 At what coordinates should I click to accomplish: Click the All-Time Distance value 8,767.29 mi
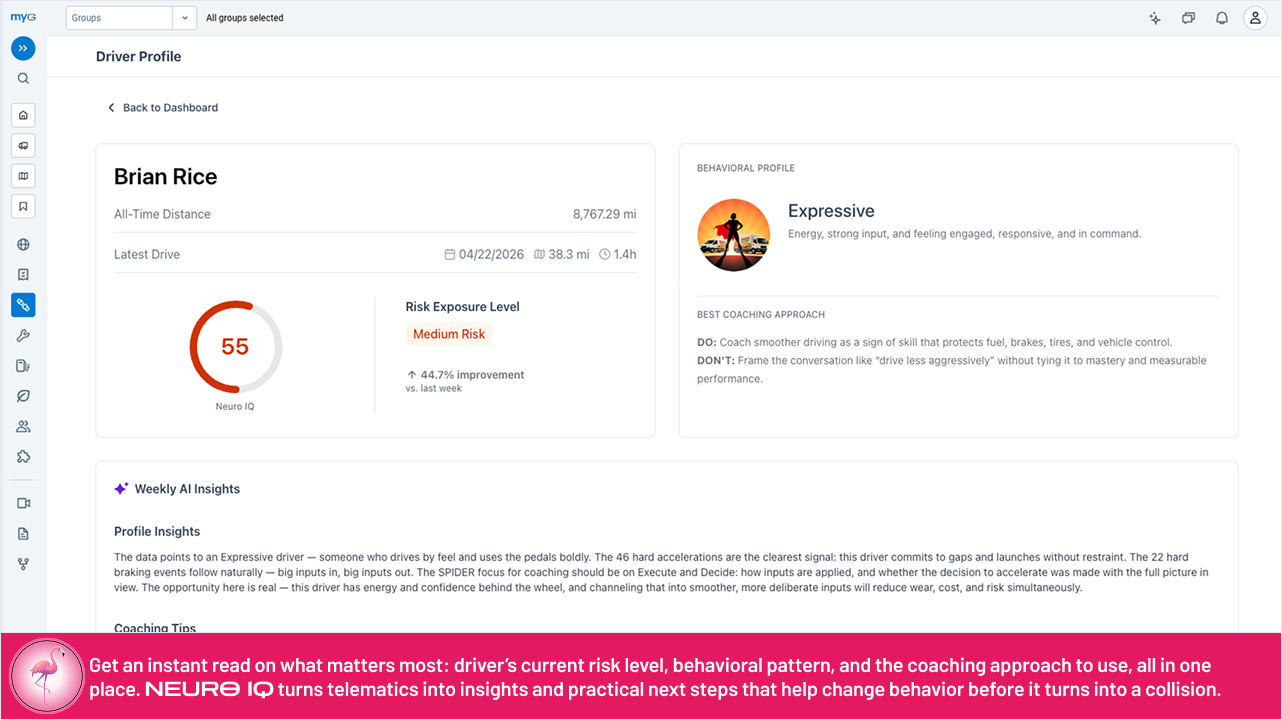click(604, 214)
